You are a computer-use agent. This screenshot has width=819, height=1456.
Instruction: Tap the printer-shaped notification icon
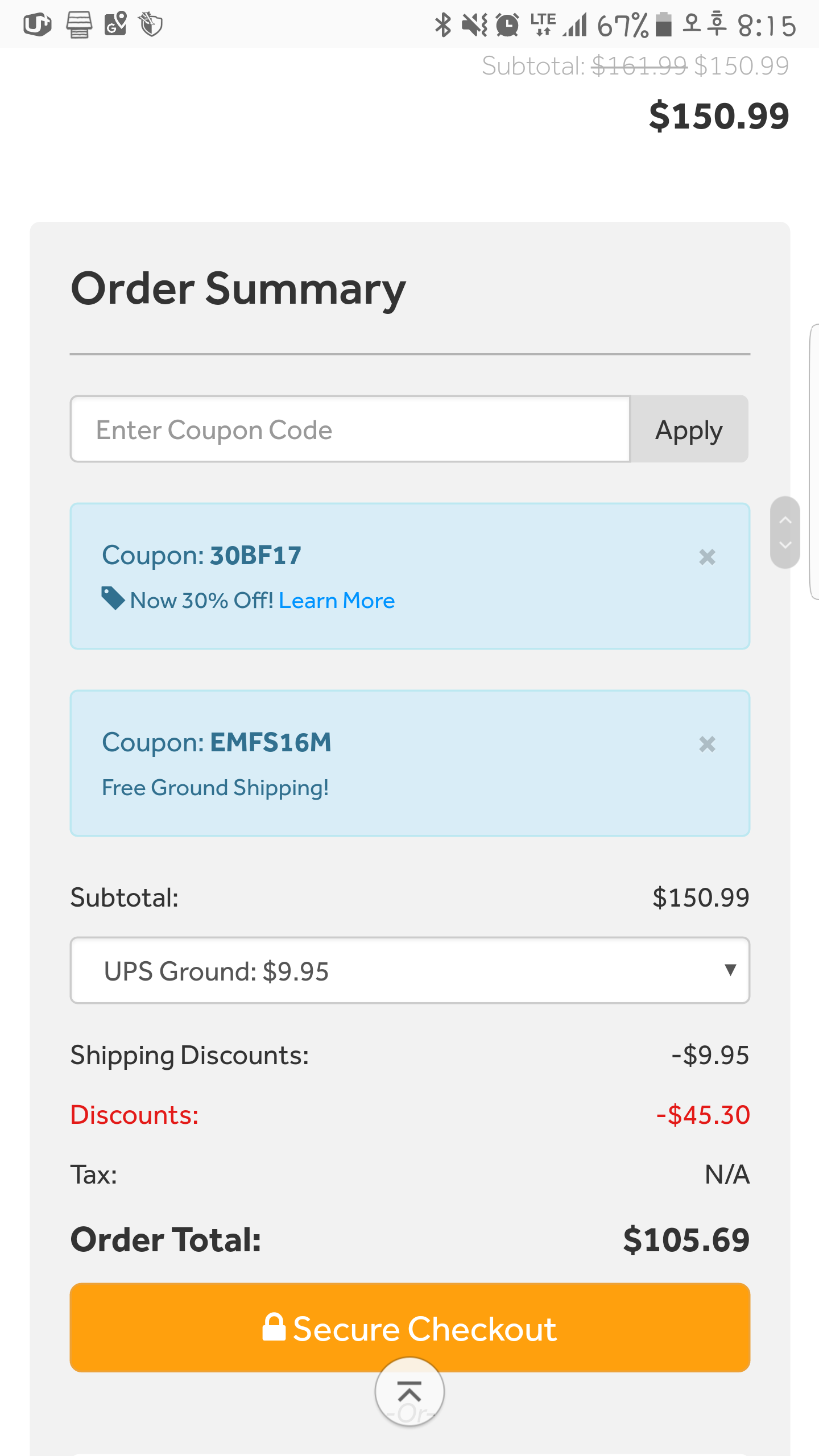point(79,24)
